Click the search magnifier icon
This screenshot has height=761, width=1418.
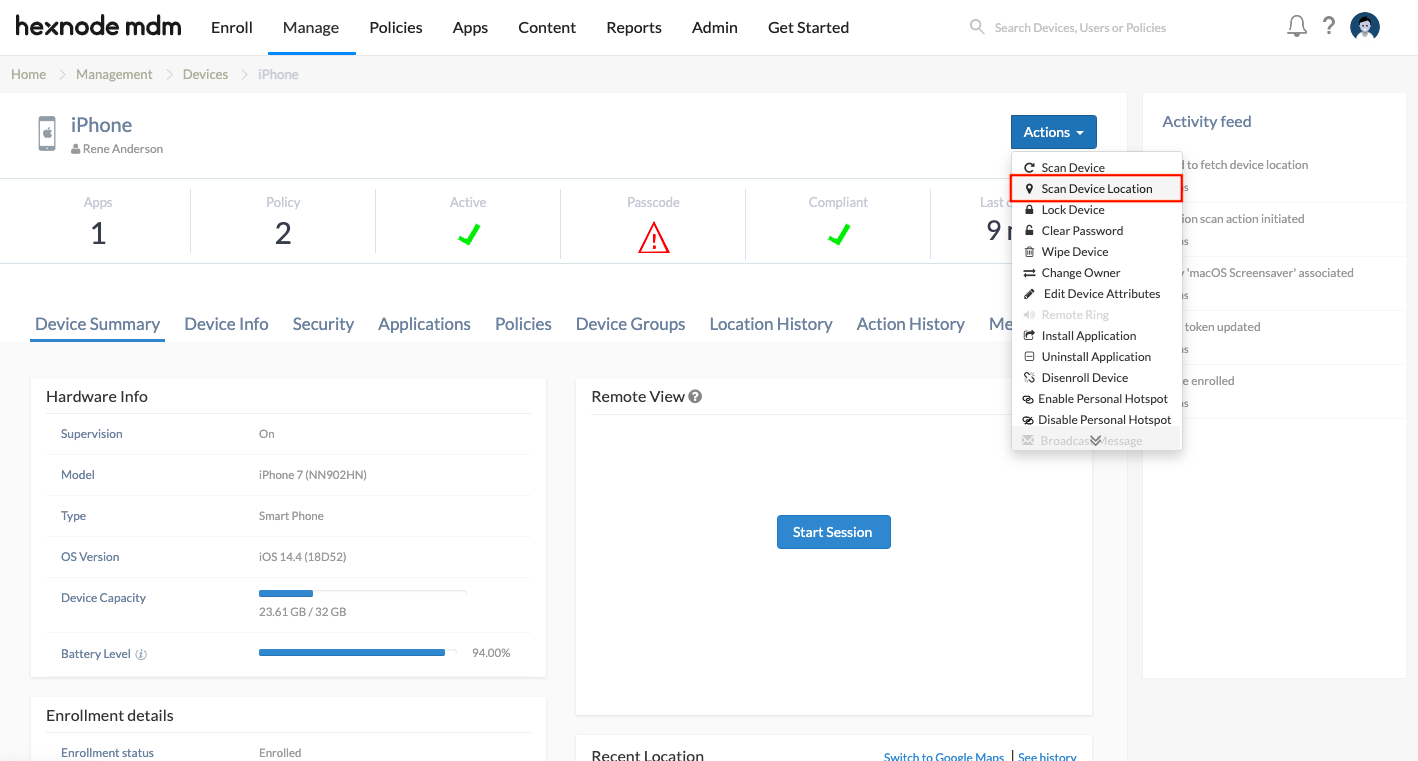point(977,27)
